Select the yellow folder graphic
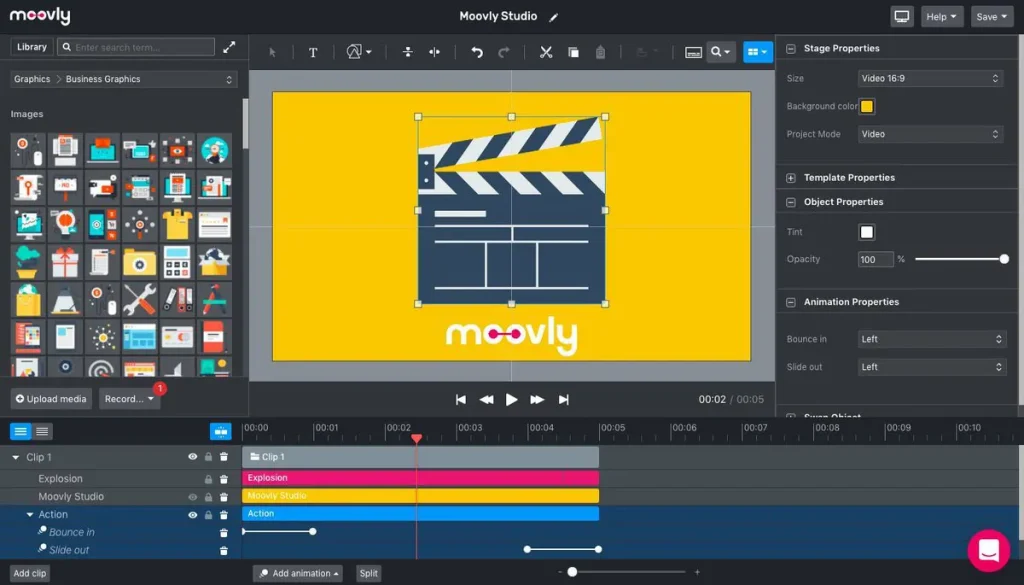Viewport: 1024px width, 585px height. [x=140, y=262]
